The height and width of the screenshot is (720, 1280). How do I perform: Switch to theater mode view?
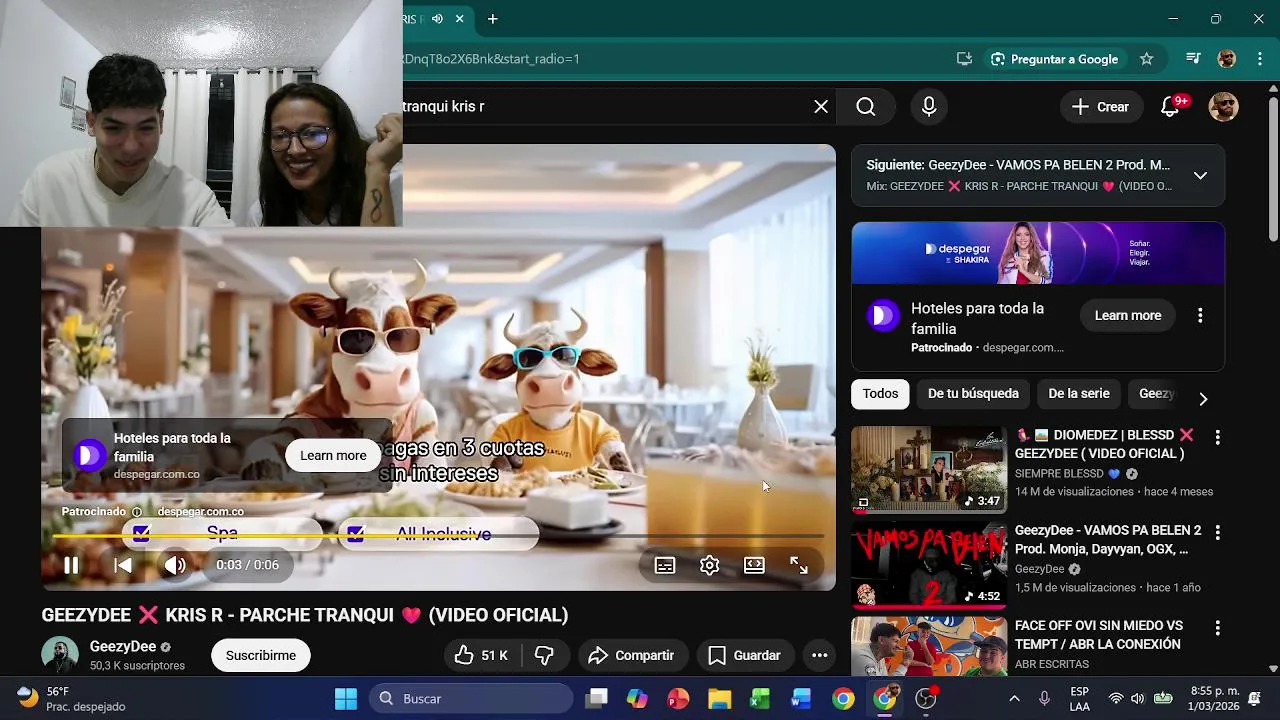point(754,565)
